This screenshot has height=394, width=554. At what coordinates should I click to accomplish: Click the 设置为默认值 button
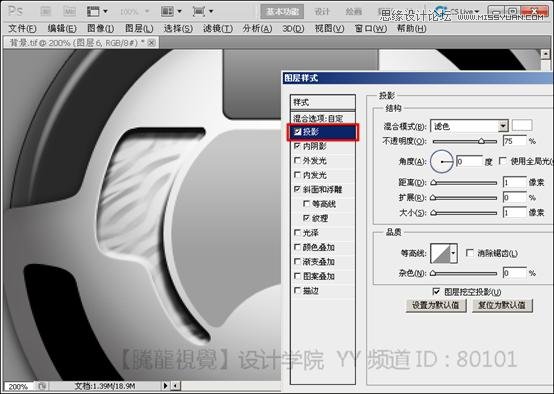pyautogui.click(x=436, y=305)
